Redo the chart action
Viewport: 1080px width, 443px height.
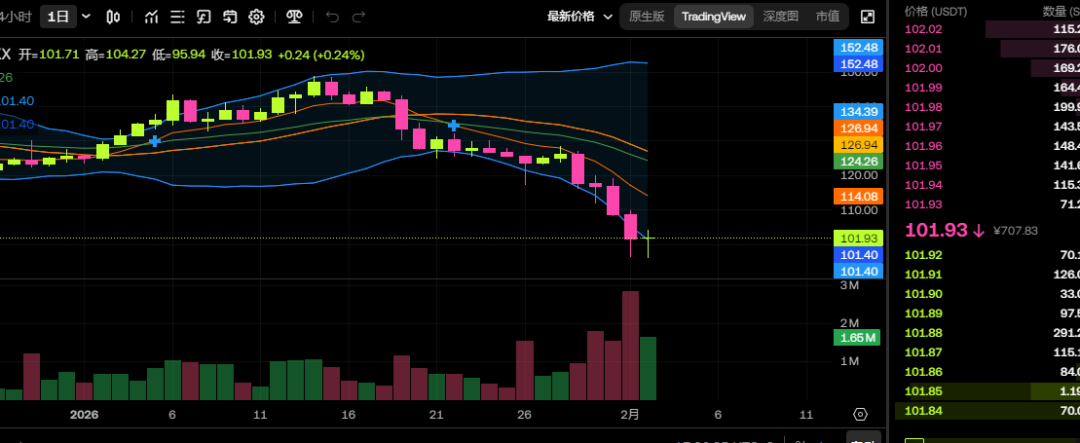[x=359, y=16]
